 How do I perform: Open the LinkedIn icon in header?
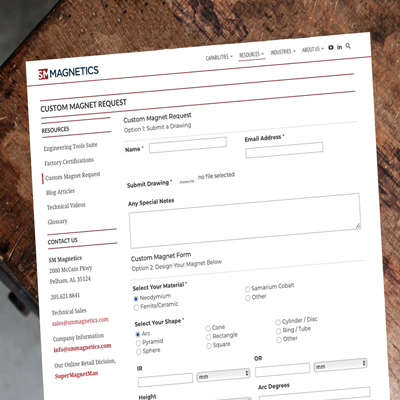pyautogui.click(x=339, y=47)
